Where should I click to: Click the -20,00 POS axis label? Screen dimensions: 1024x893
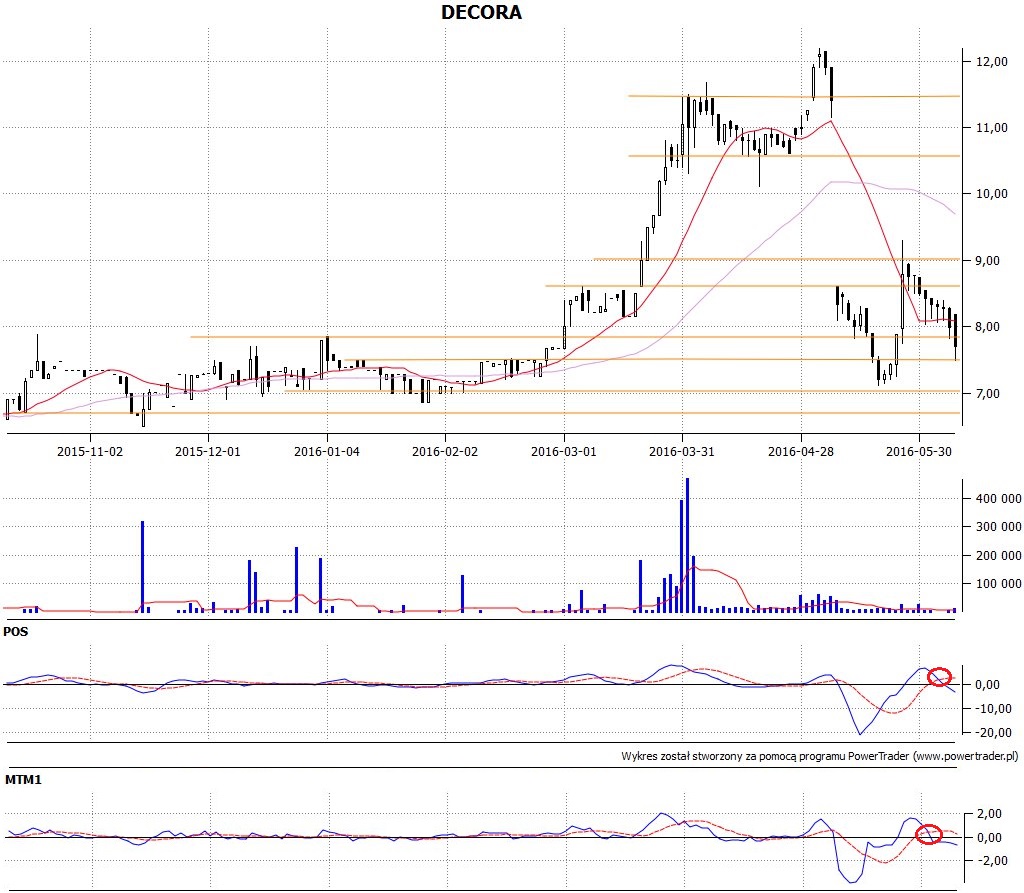click(x=993, y=733)
